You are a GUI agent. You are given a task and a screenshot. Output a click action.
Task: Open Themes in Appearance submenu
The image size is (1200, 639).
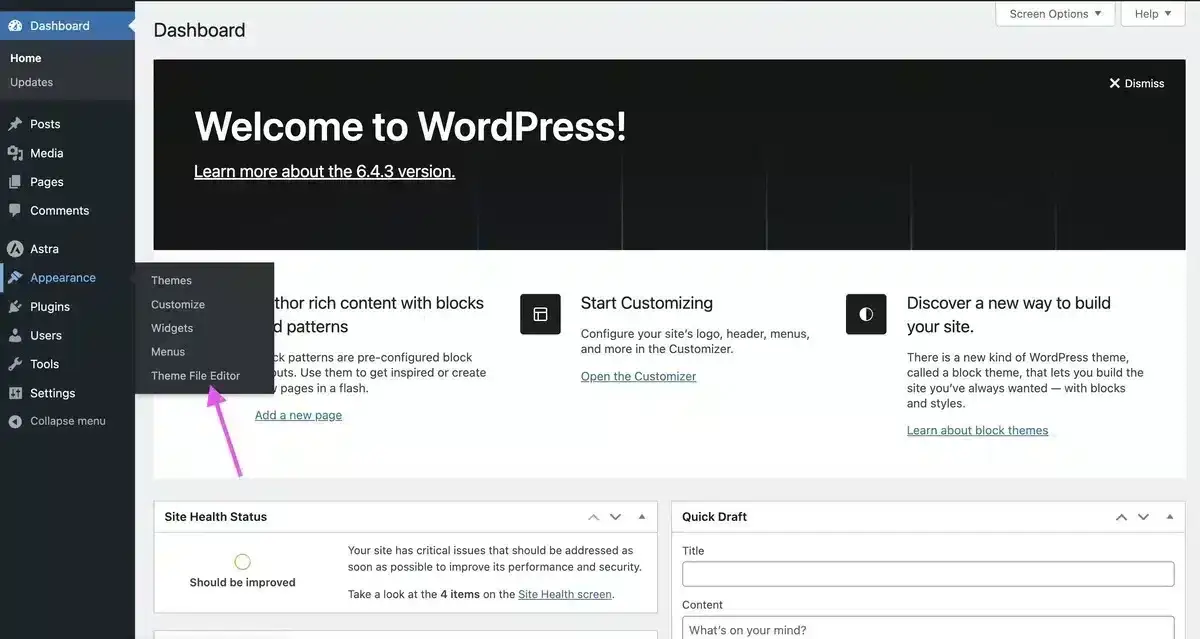click(x=171, y=281)
